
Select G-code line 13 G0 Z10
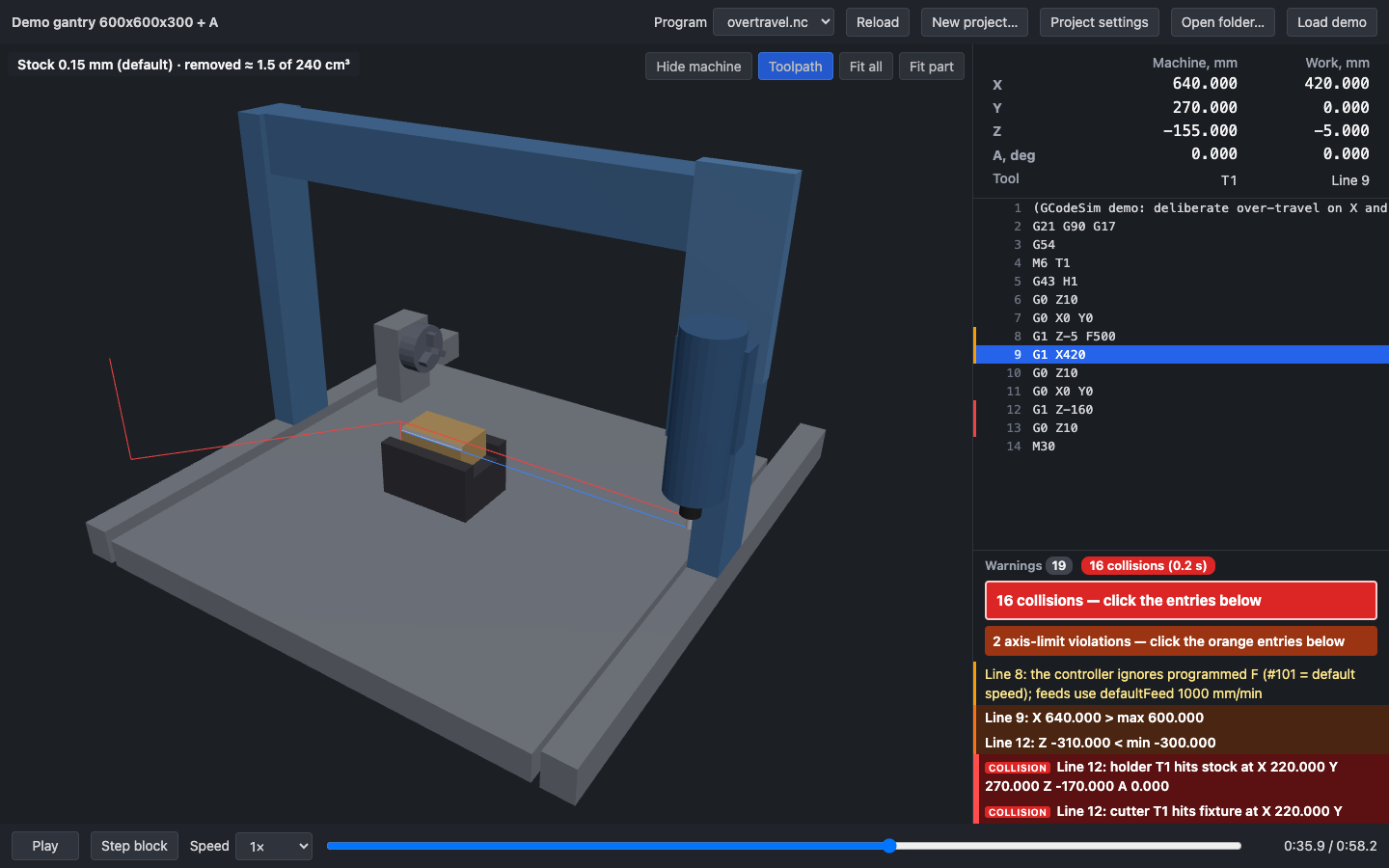(x=1182, y=428)
